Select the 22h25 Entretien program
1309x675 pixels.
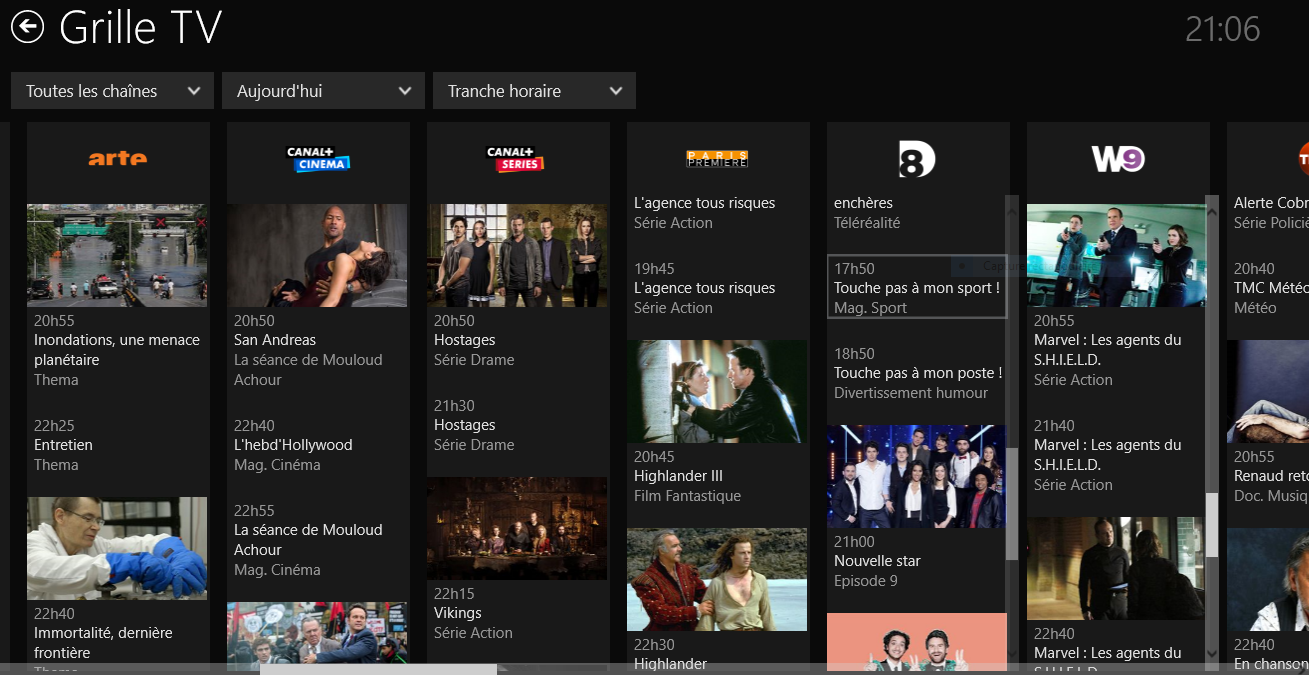tap(63, 445)
